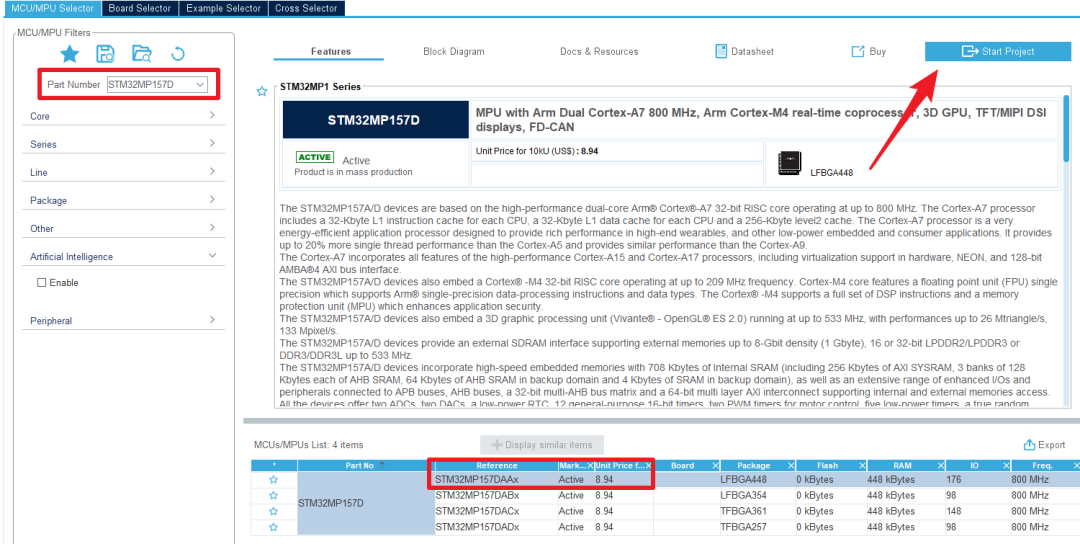The width and height of the screenshot is (1080, 544).
Task: Click the ACTIVE status badge
Action: tap(315, 158)
